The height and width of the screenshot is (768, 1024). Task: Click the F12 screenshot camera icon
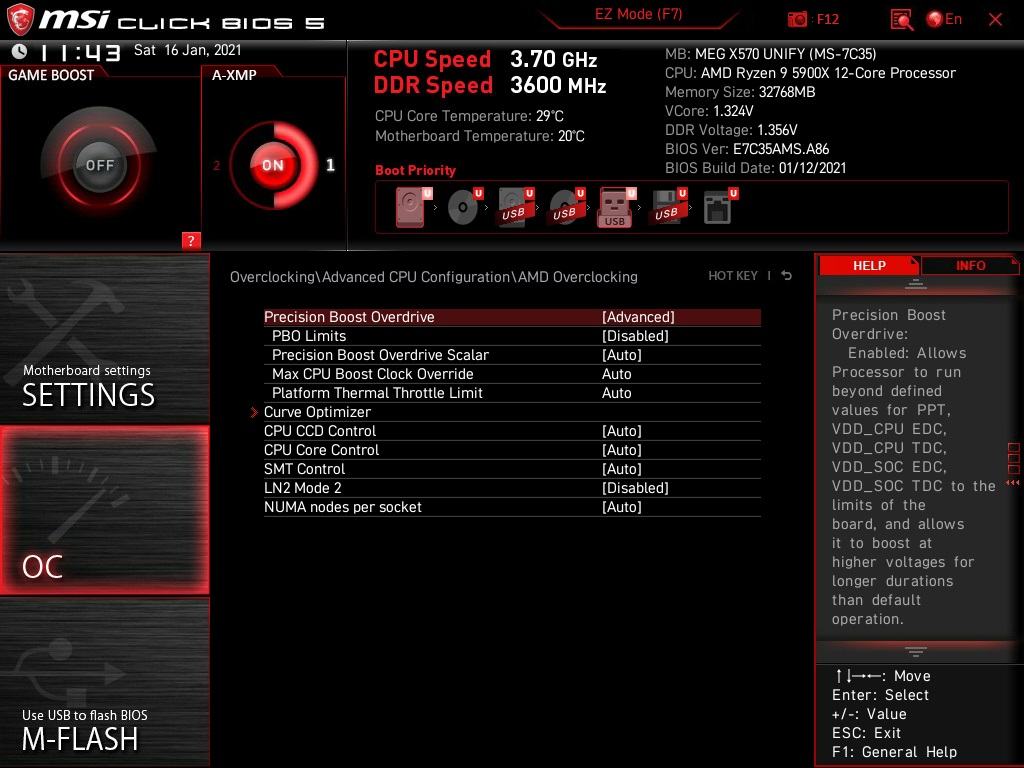click(x=797, y=19)
